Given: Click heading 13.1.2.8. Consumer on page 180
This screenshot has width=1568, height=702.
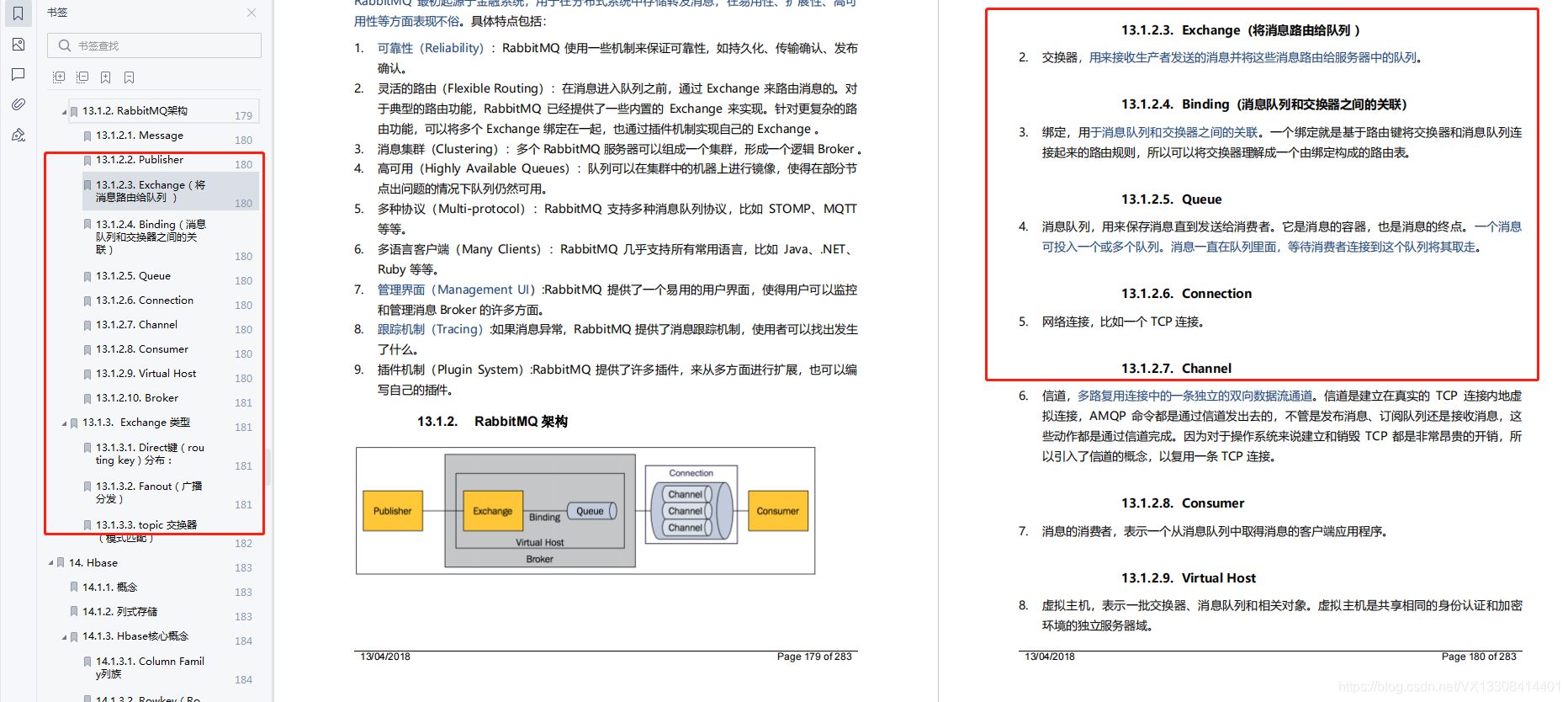Looking at the screenshot, I should click(x=1183, y=503).
